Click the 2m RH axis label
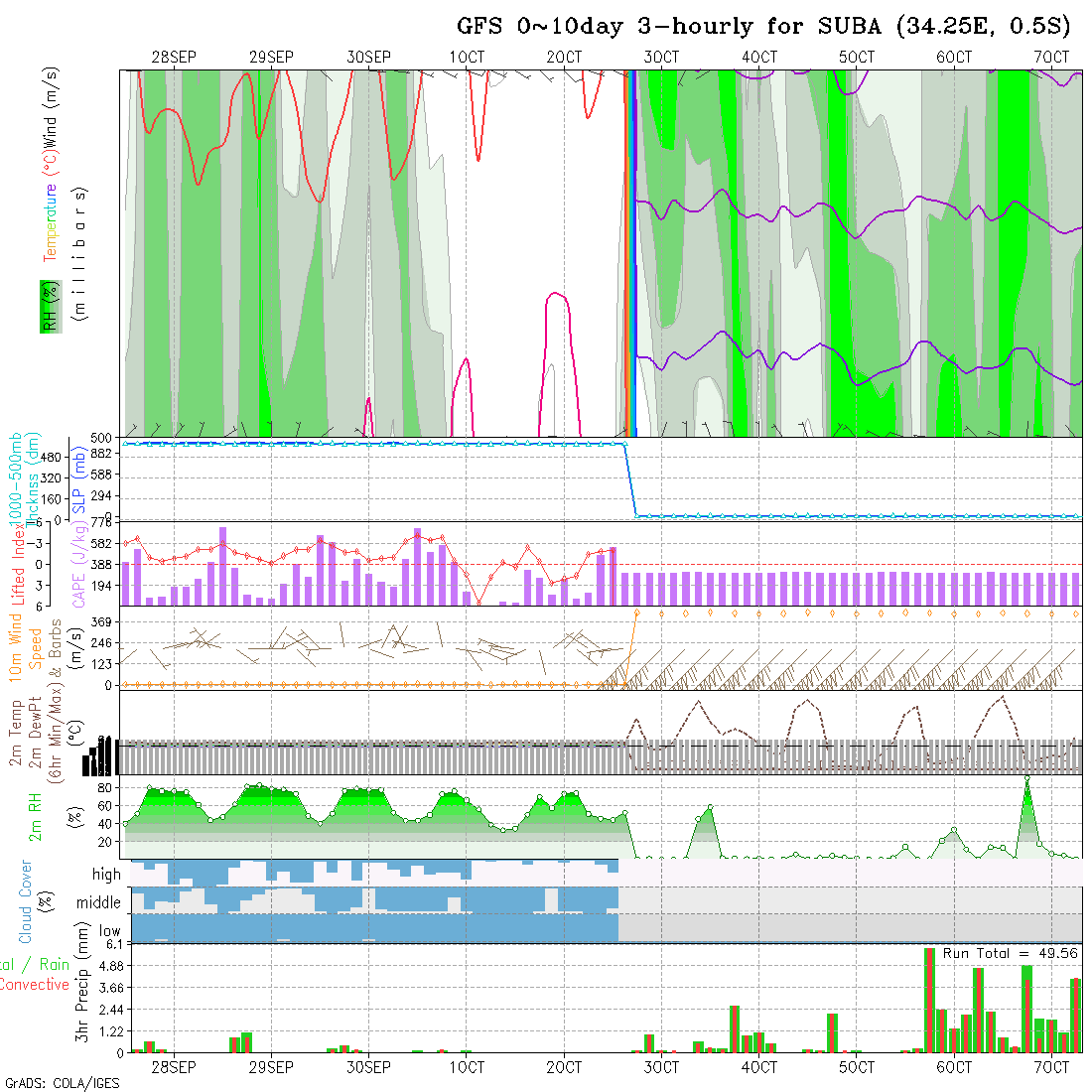This screenshot has width=1092, height=1092. tap(35, 814)
